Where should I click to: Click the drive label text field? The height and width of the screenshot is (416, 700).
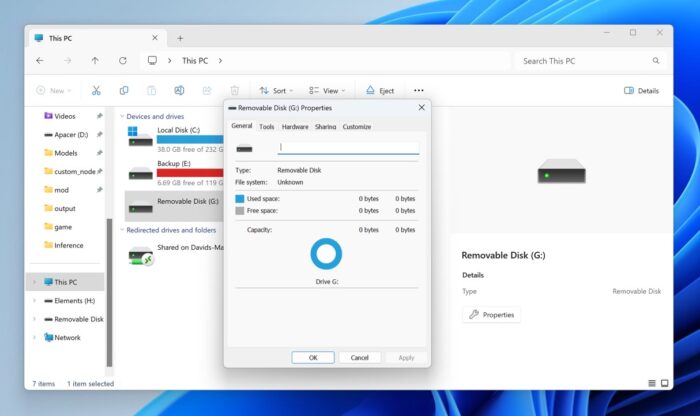click(x=347, y=148)
